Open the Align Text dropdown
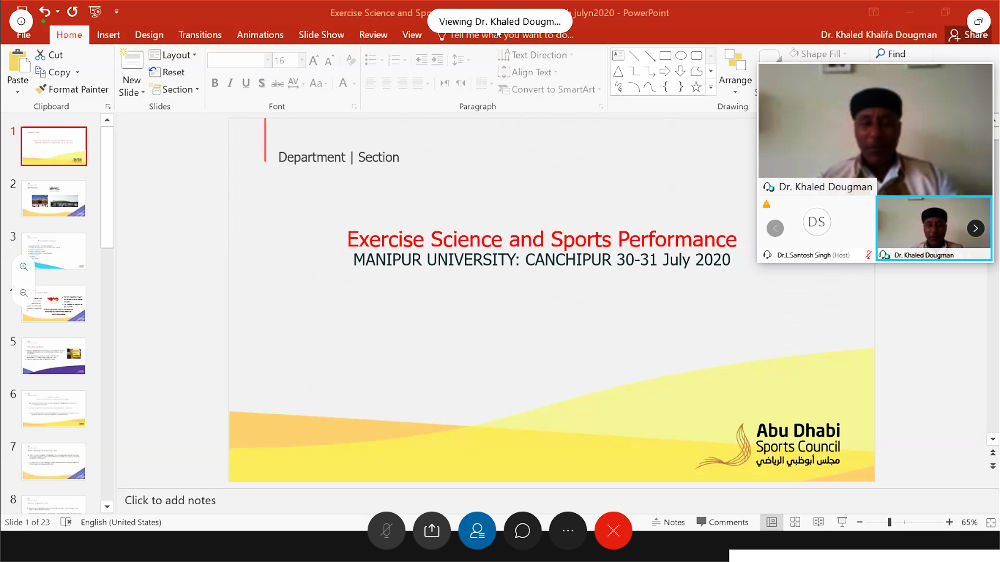The image size is (1000, 562). (527, 72)
